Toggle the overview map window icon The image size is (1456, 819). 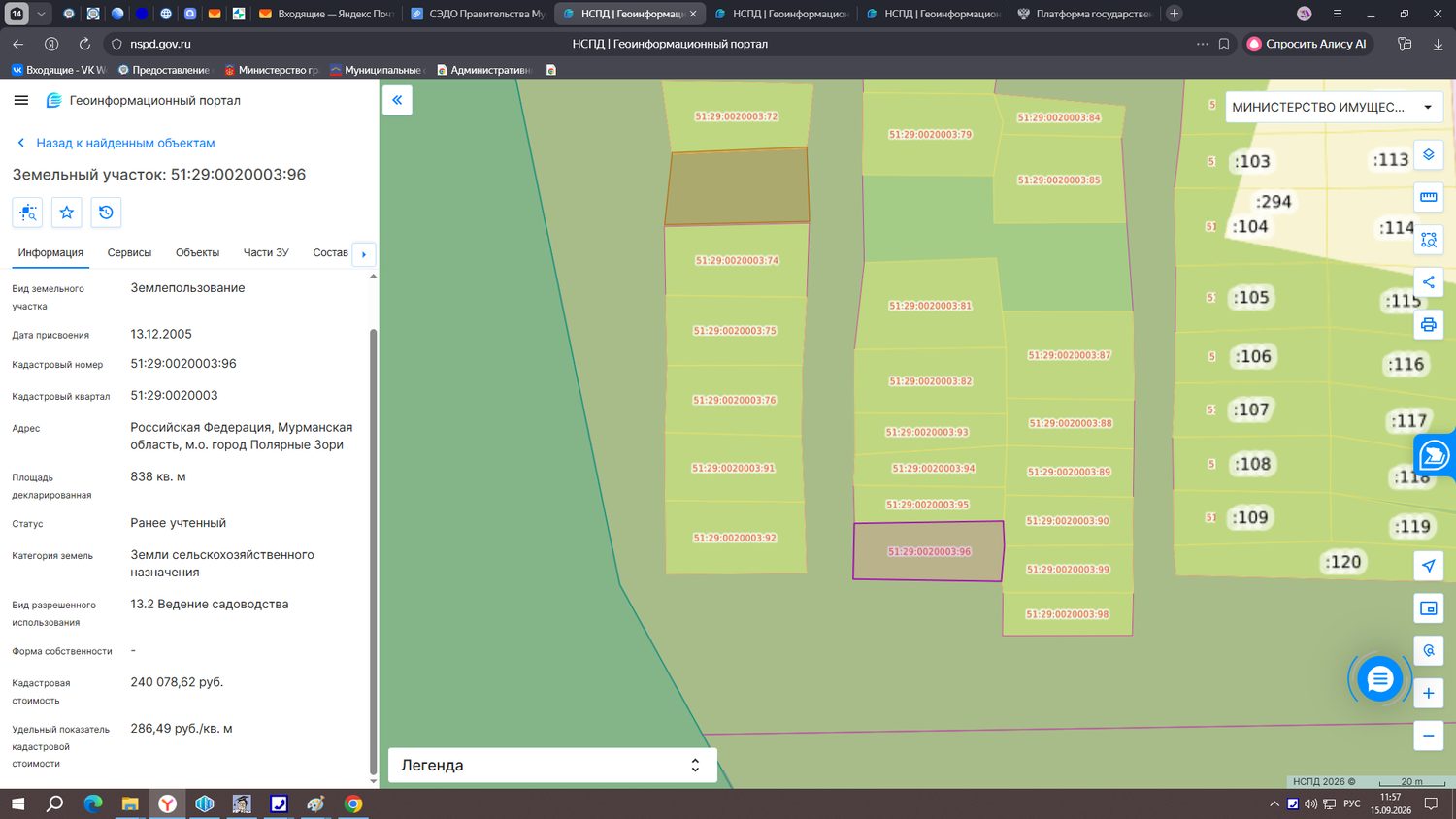click(x=1428, y=608)
